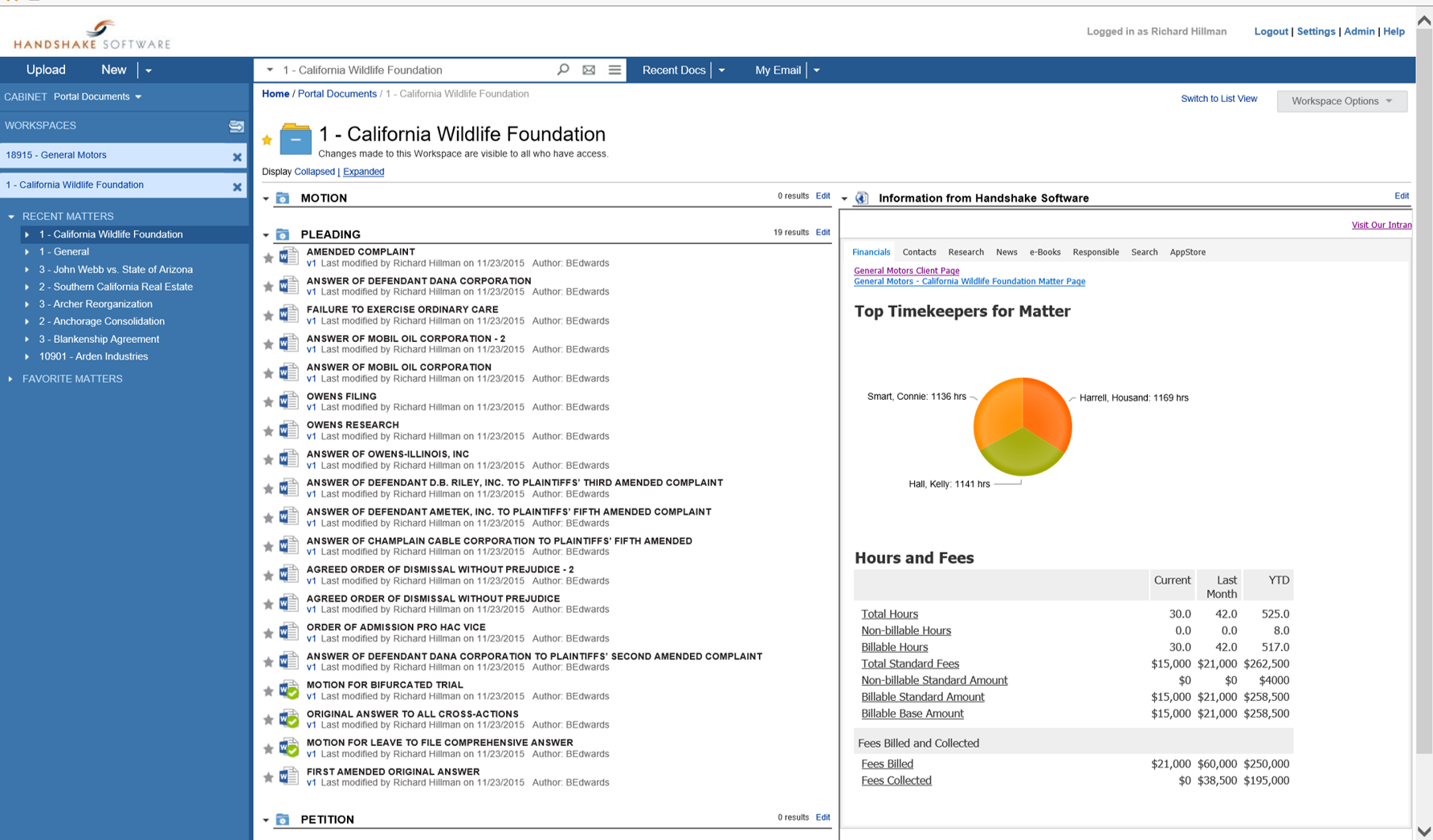Viewport: 1433px width, 840px height.
Task: Toggle favorite star for ANSWER OF MOBIL OIL CORPORATION - 2
Action: tap(268, 345)
